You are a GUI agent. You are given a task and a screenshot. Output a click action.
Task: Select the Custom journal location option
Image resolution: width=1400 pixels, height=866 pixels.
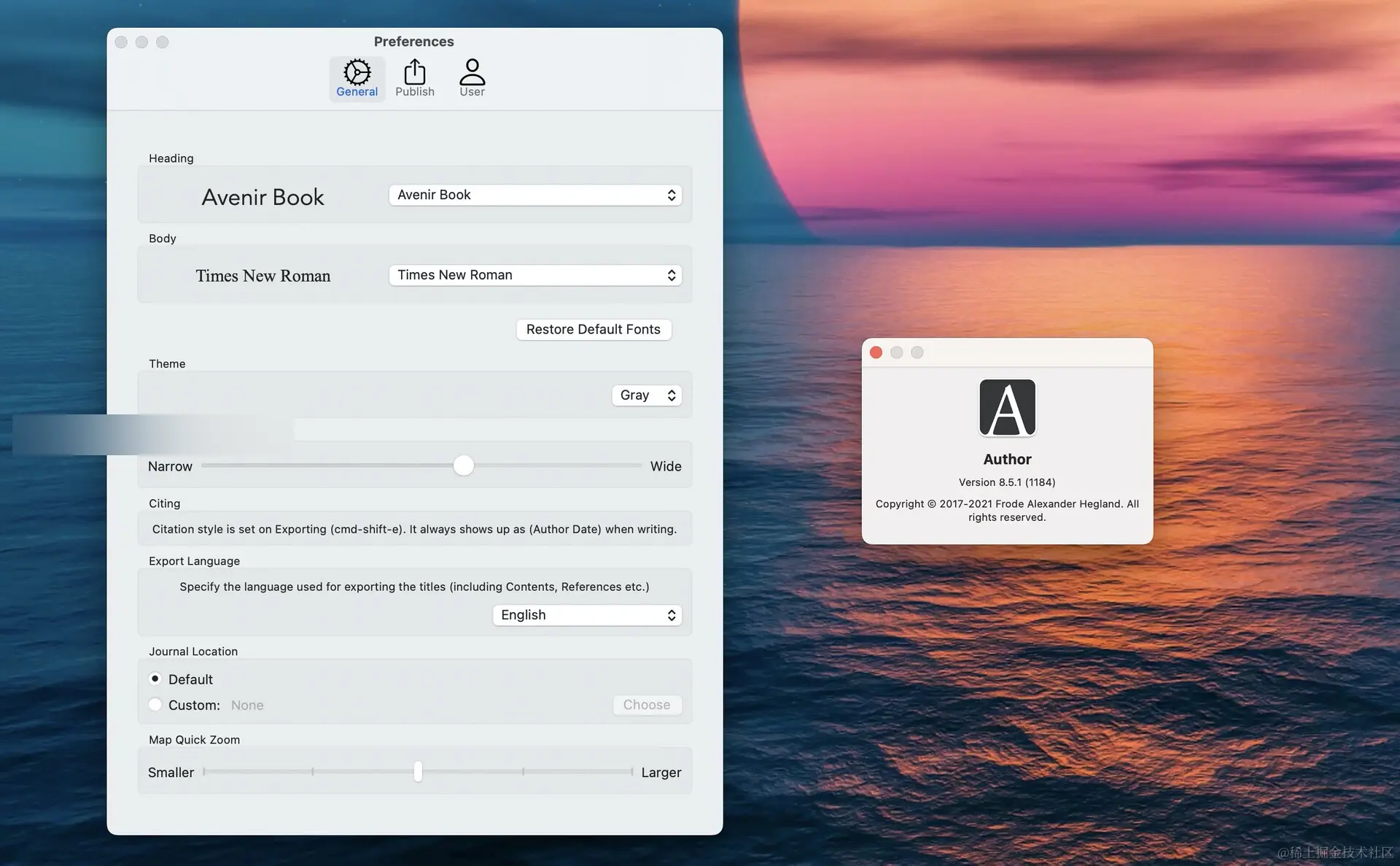tap(155, 705)
